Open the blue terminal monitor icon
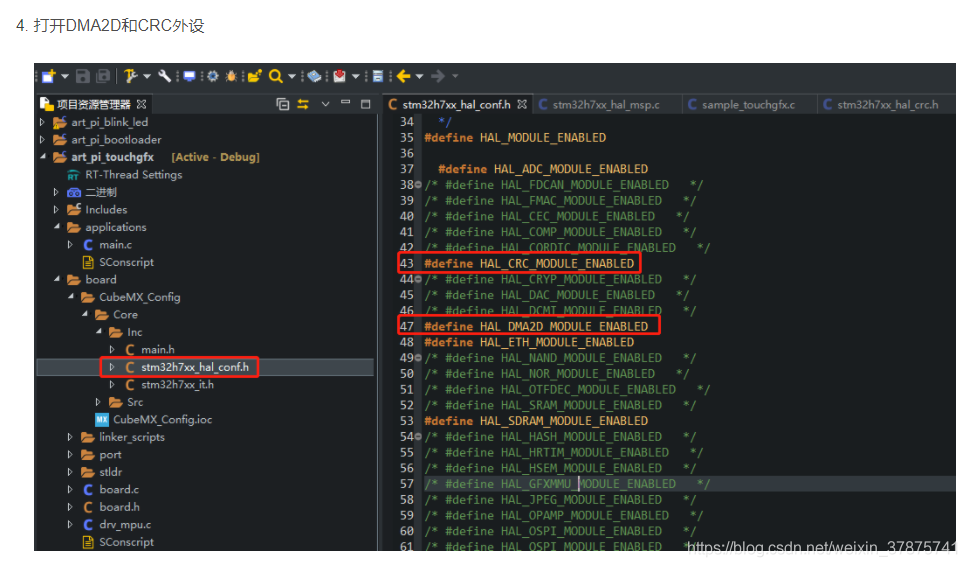Screen dimensions: 967x567 189,76
